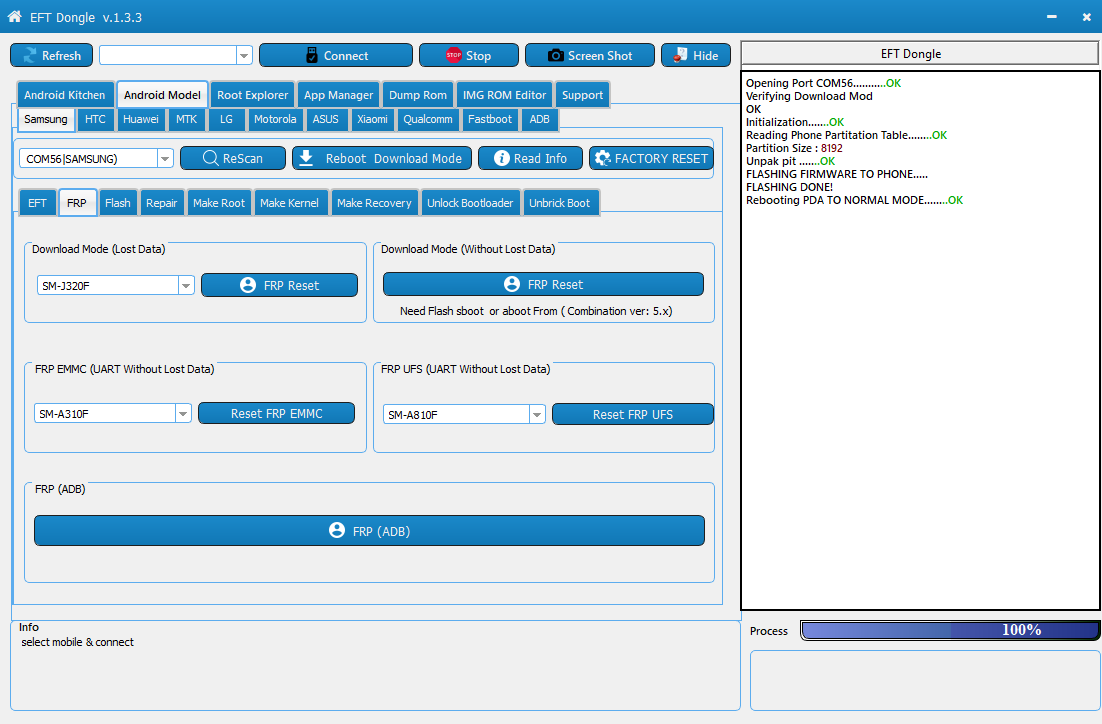Expand the COM56|SAMSUNG port dropdown
Viewport: 1102px width, 724px height.
164,158
